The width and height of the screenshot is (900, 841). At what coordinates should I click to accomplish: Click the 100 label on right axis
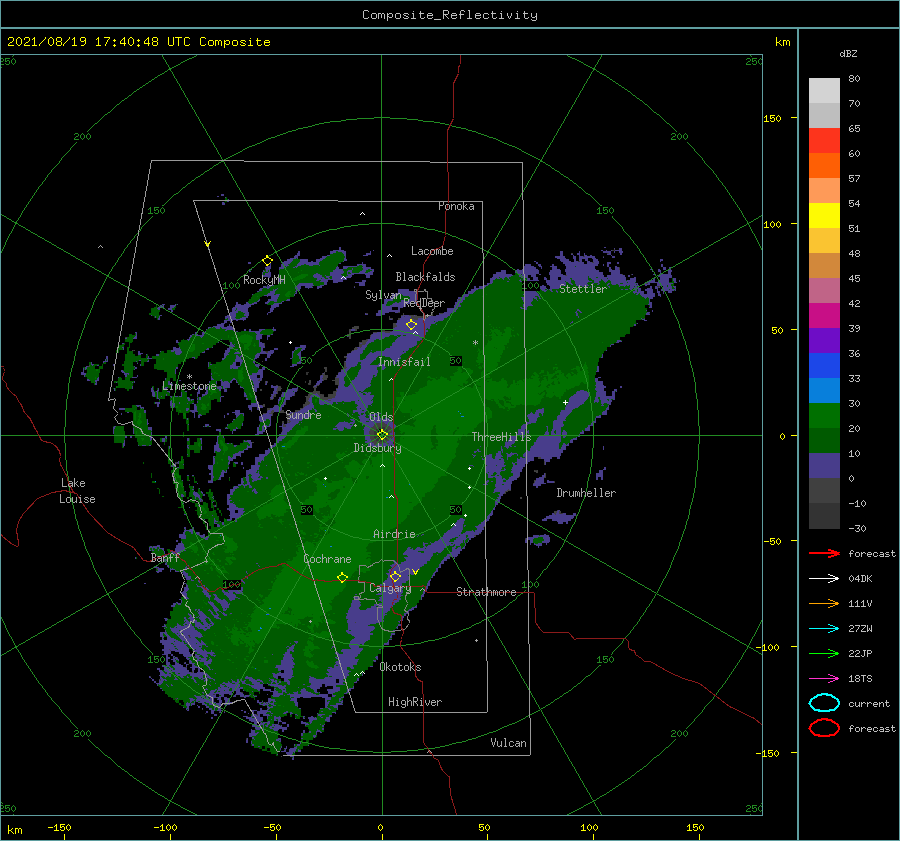pos(773,224)
